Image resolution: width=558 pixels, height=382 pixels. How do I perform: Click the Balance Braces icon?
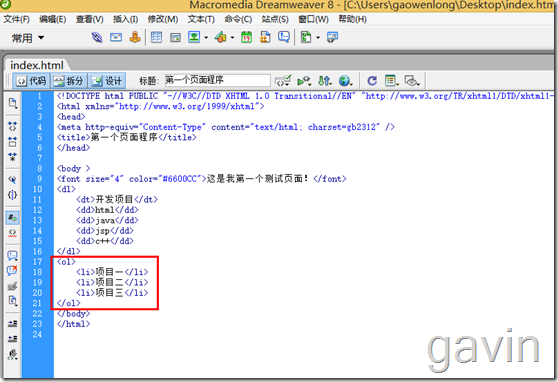tap(12, 195)
